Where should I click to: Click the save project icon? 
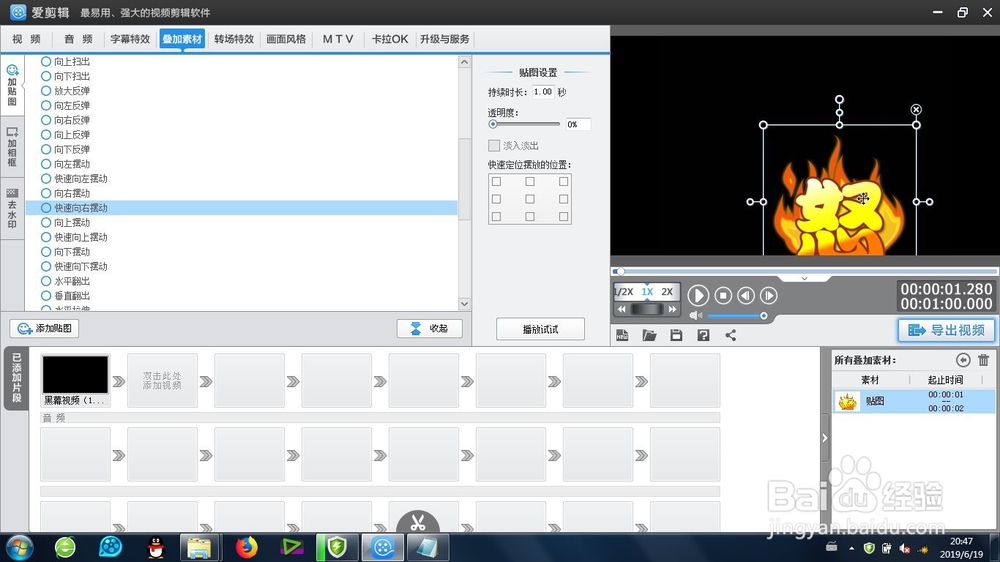tap(676, 335)
